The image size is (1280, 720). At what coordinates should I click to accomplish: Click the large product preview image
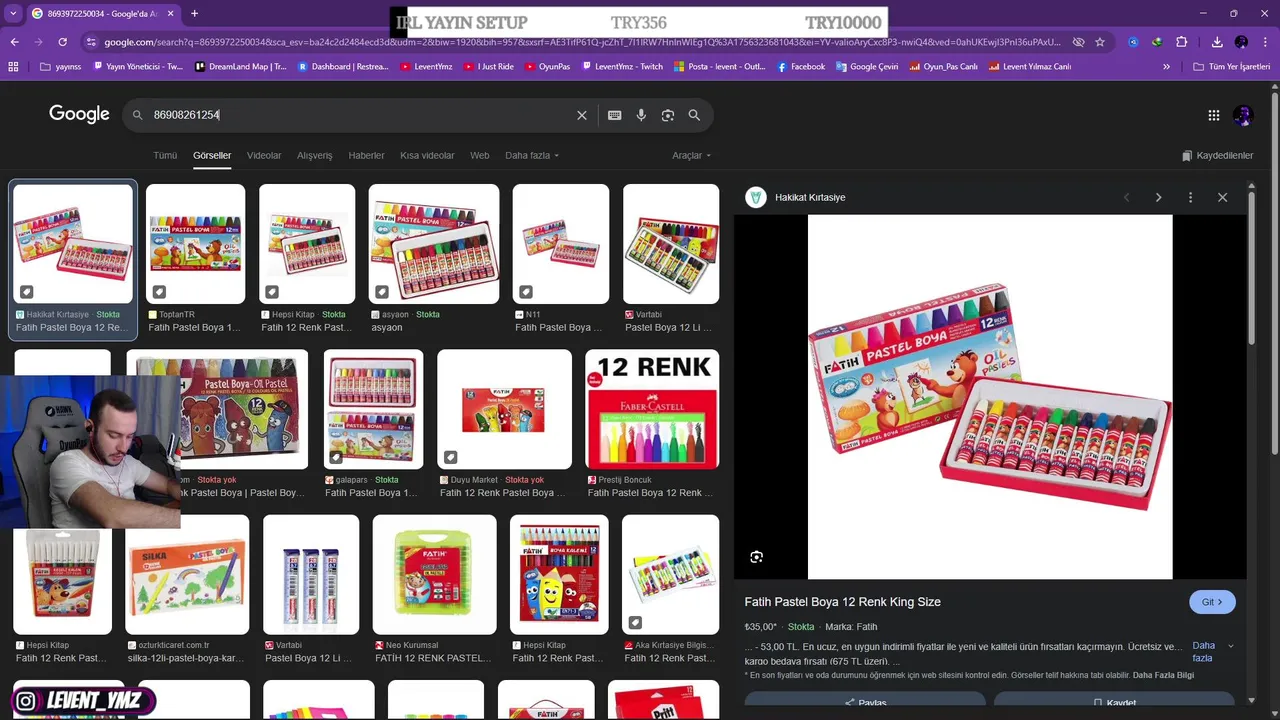(x=990, y=397)
